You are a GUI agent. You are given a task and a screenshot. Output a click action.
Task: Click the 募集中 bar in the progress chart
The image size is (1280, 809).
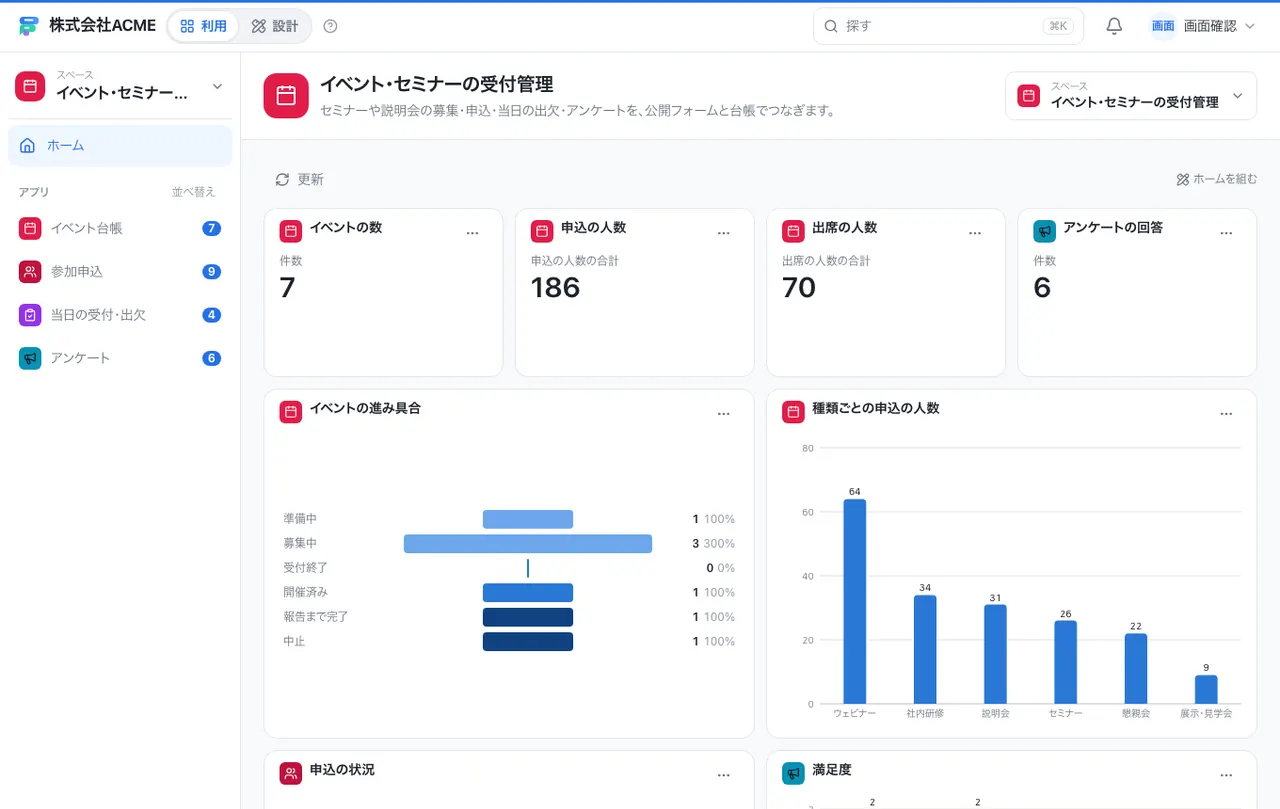coord(528,544)
